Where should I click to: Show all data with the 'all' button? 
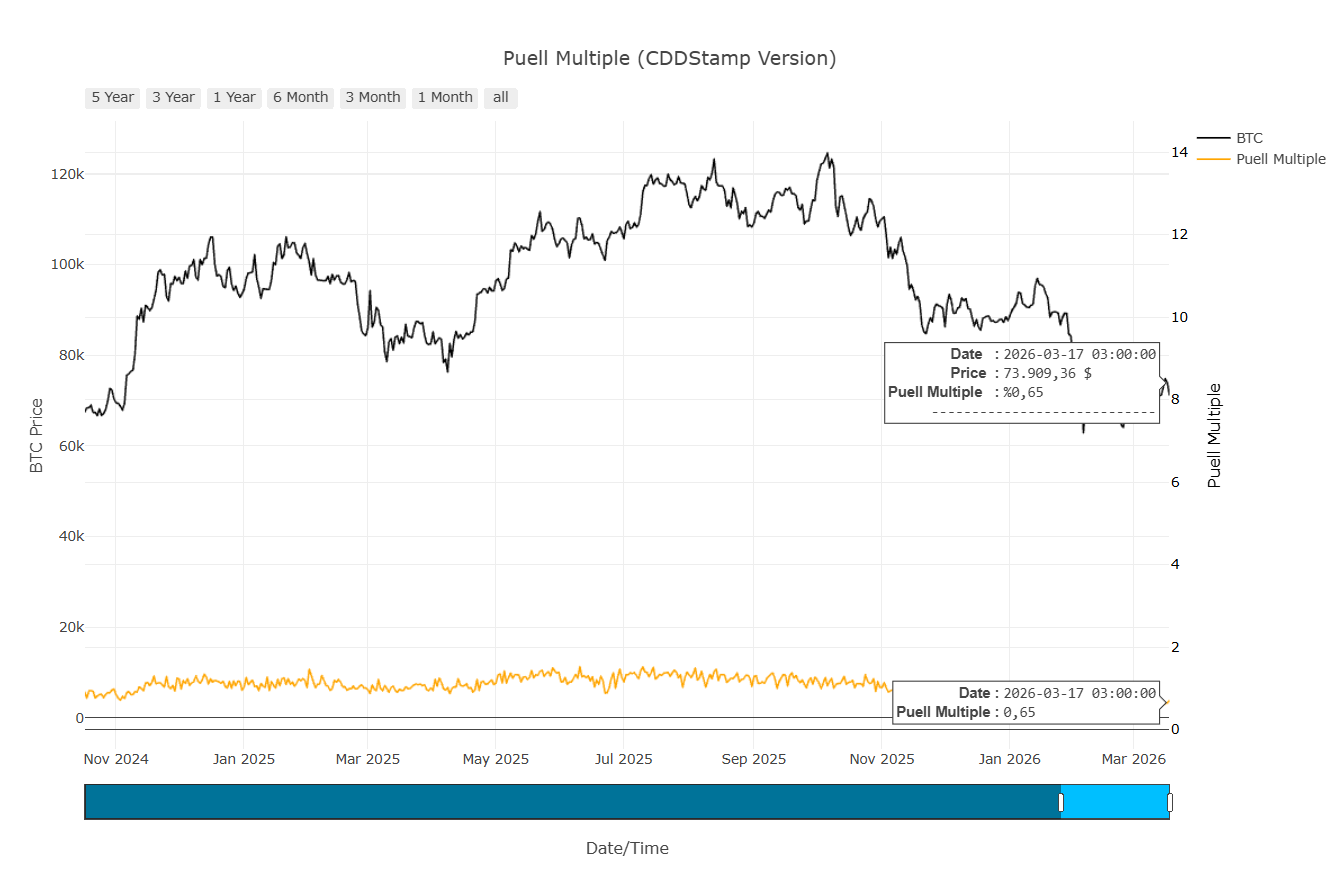(x=500, y=97)
